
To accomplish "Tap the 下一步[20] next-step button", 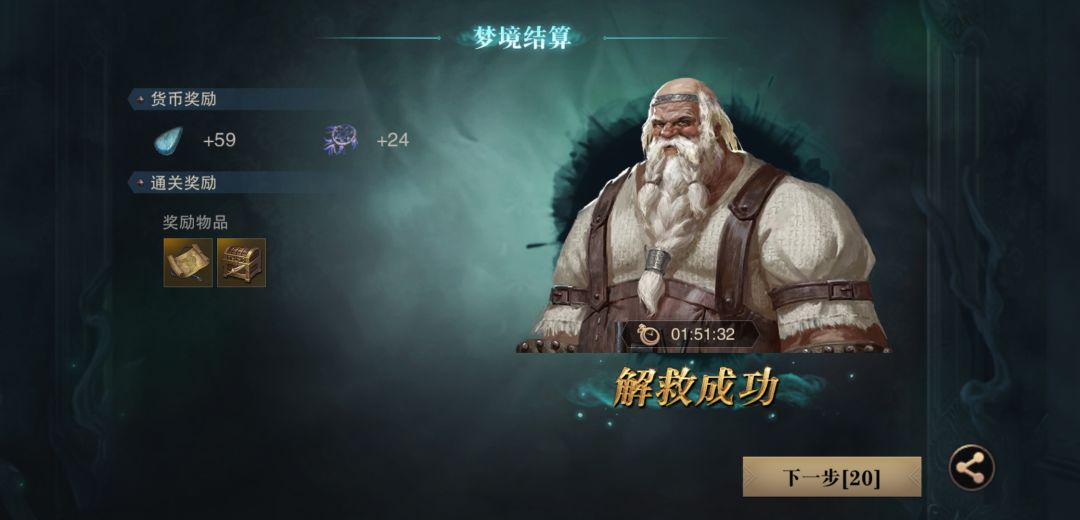I will [x=831, y=477].
